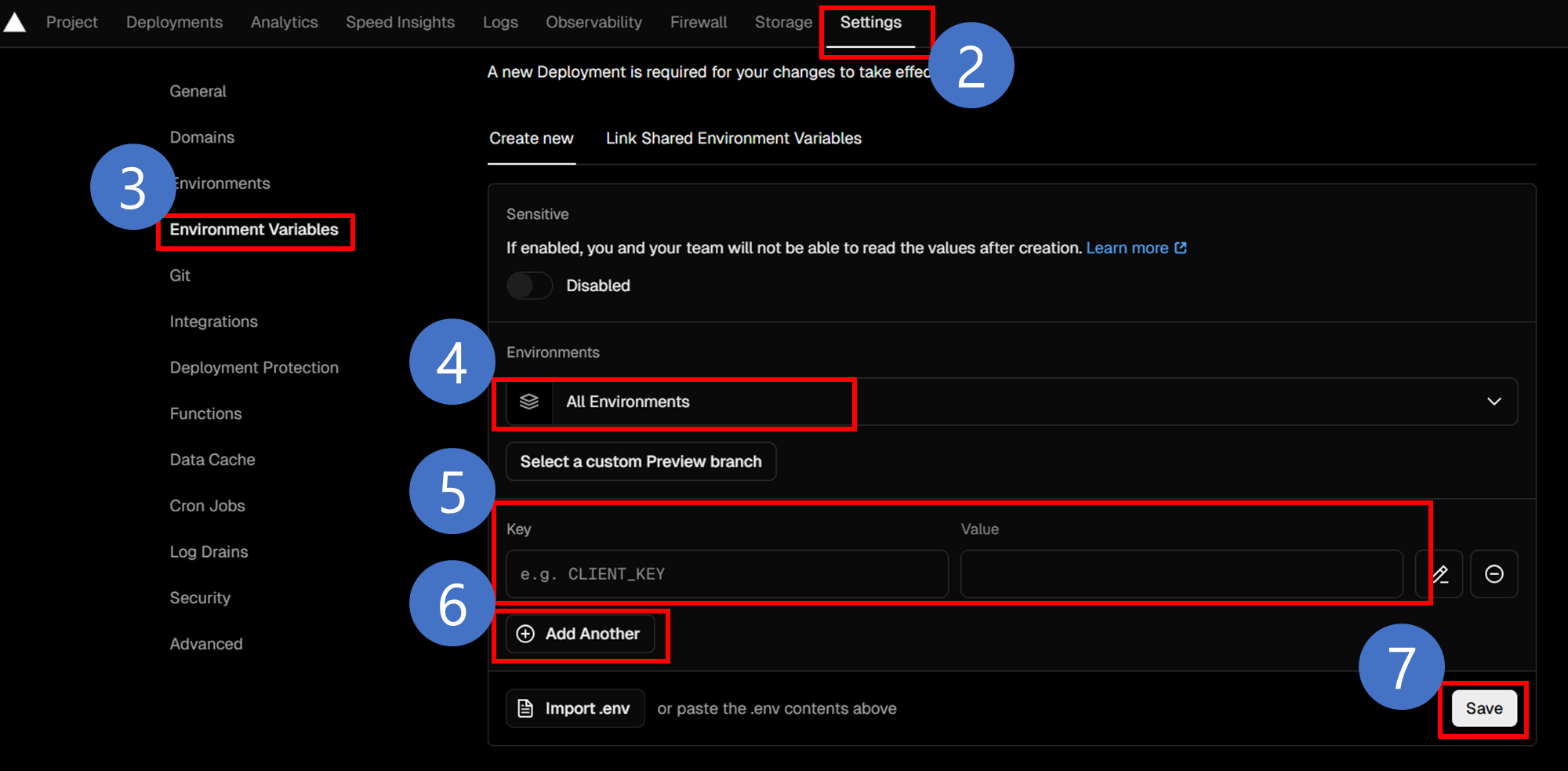Open Cron Jobs settings
The width and height of the screenshot is (1568, 771).
208,507
